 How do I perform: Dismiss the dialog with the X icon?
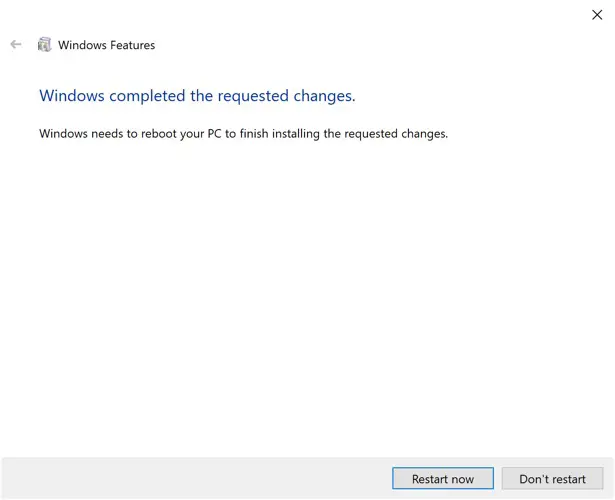pyautogui.click(x=597, y=15)
